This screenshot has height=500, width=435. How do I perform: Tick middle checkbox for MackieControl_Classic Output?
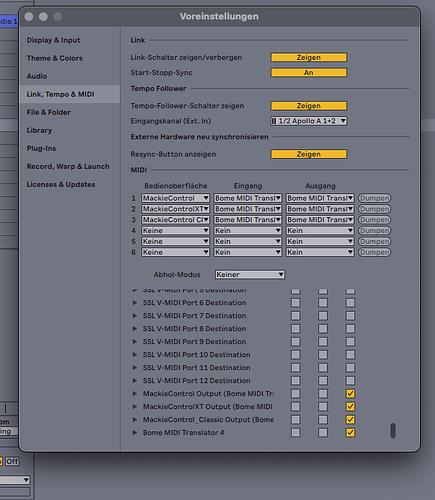(323, 419)
